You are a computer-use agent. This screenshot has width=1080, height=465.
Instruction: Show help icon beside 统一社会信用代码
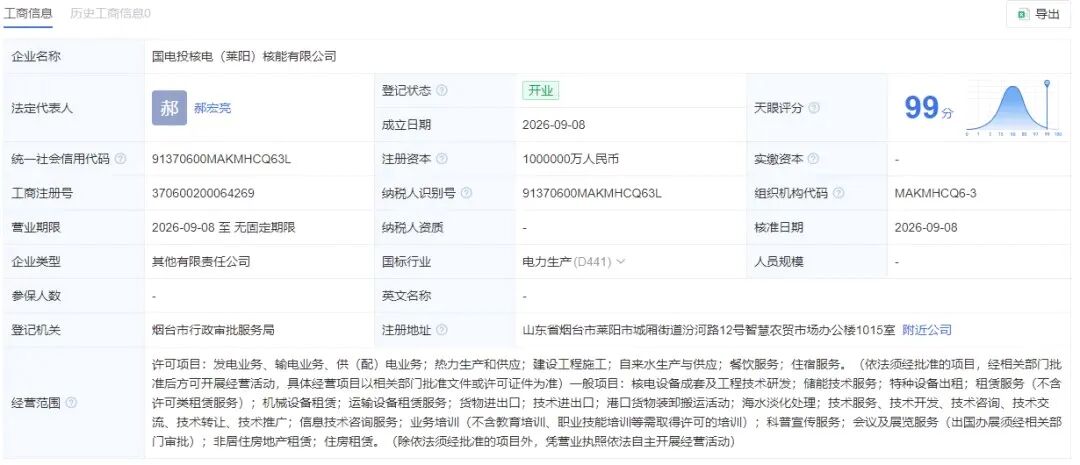click(121, 158)
